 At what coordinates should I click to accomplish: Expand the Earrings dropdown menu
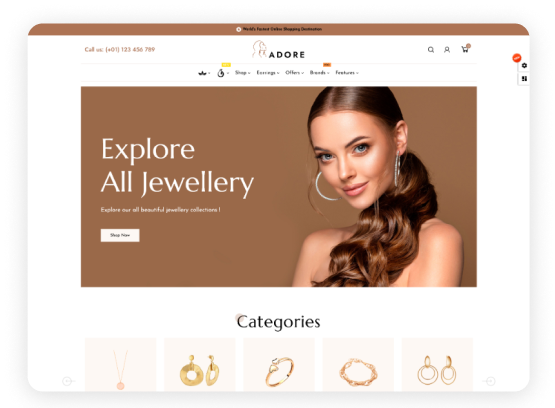[268, 73]
